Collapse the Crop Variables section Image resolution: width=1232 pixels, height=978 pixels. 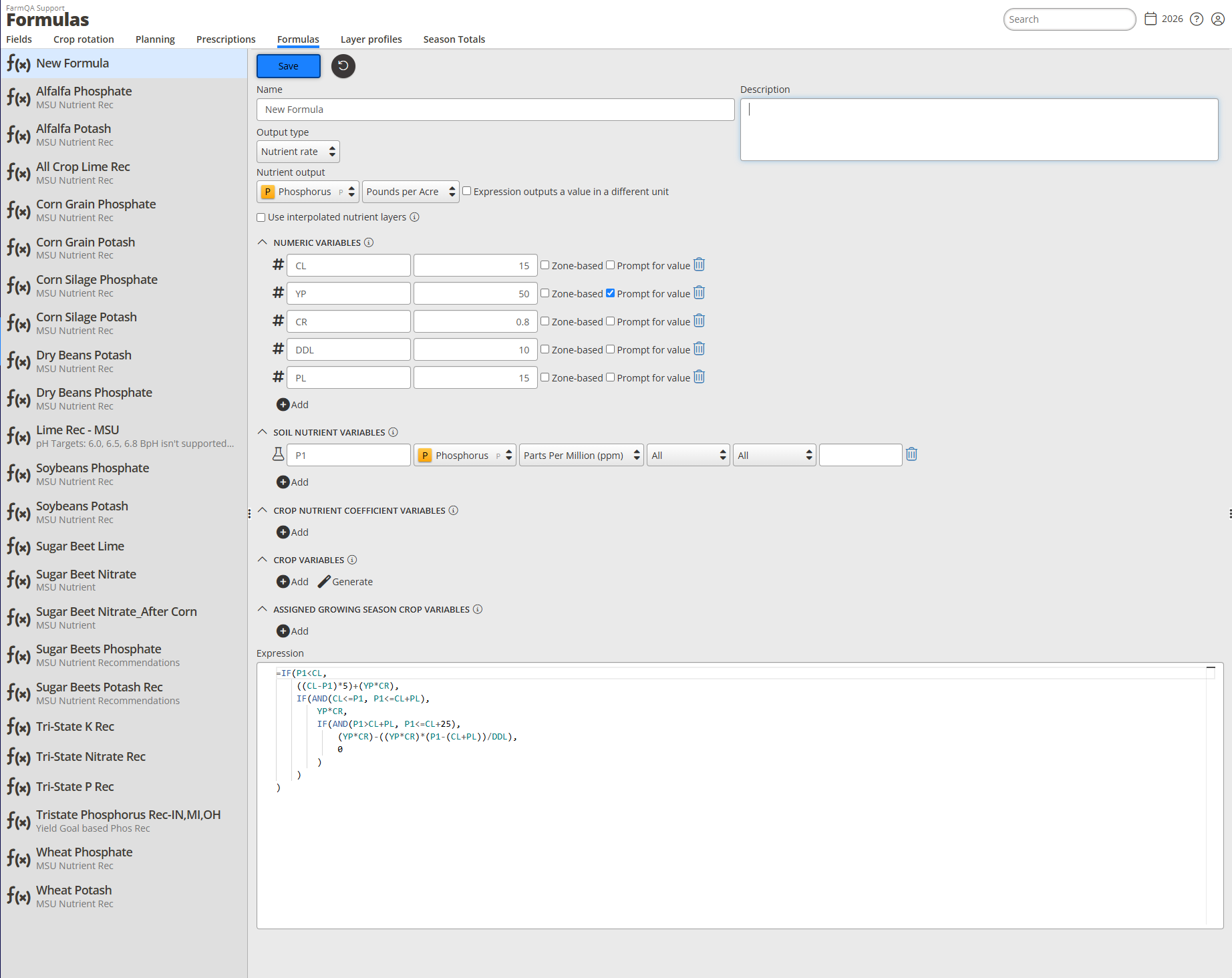263,560
